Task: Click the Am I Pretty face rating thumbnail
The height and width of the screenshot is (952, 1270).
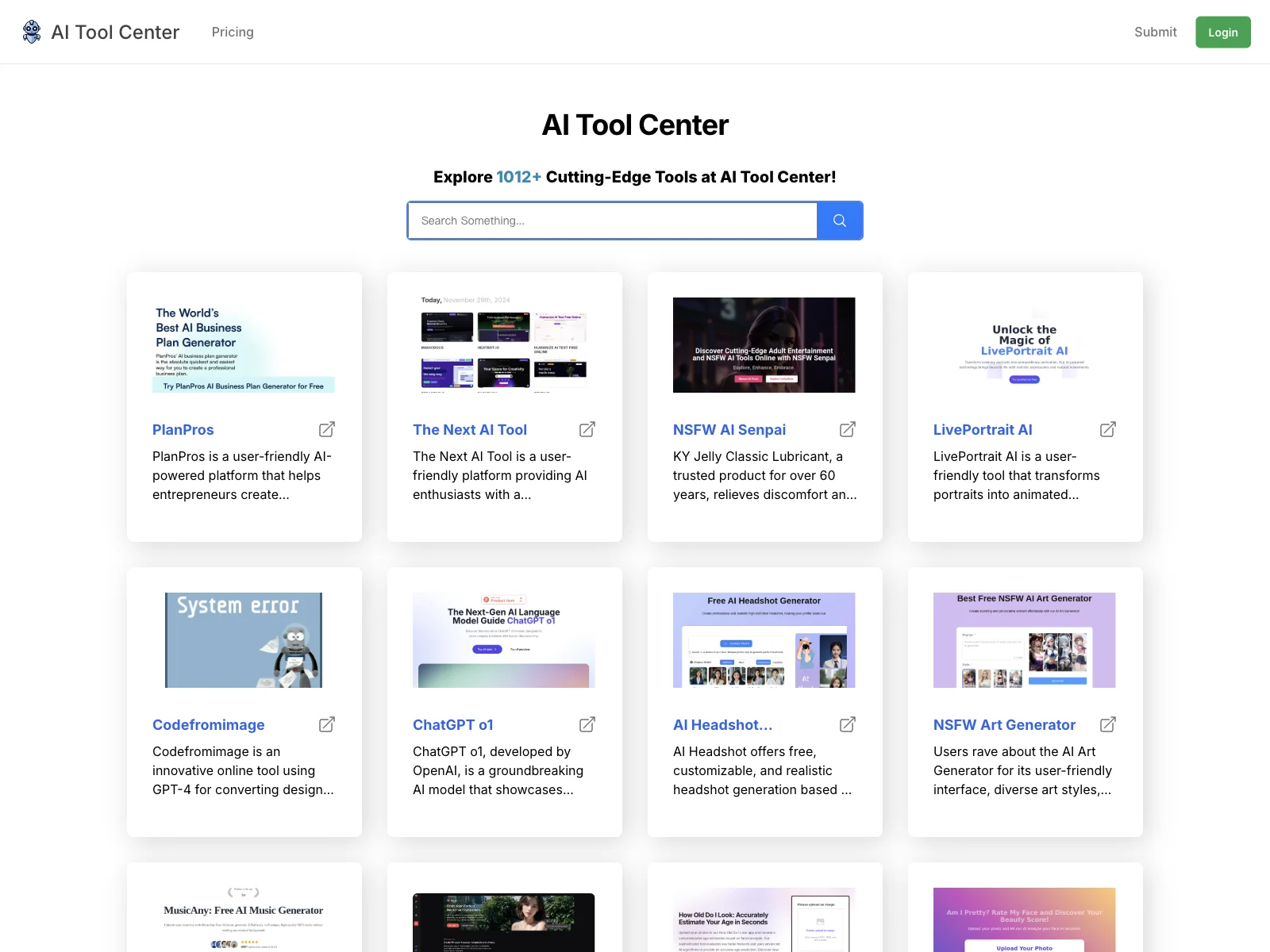Action: [x=1025, y=919]
